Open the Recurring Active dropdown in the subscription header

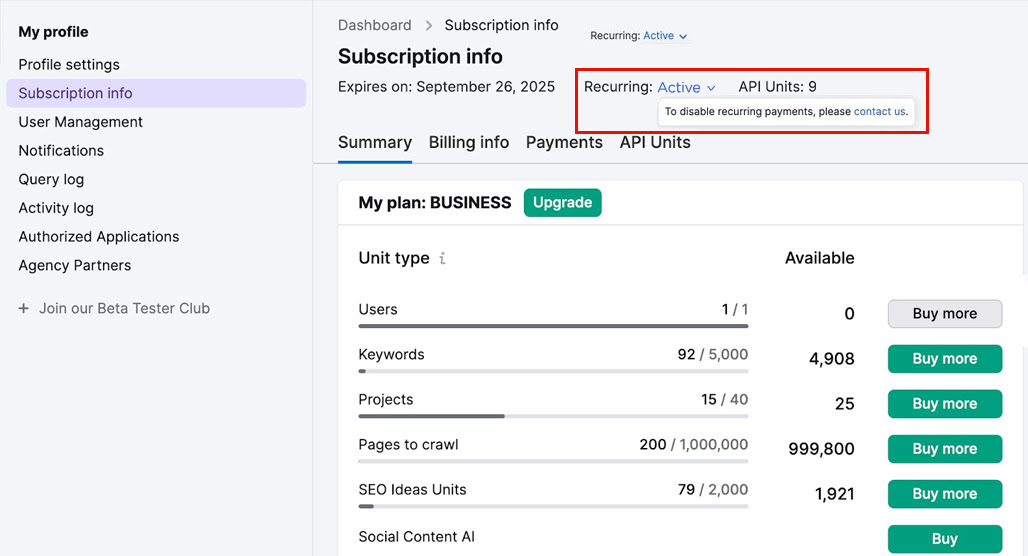(686, 87)
